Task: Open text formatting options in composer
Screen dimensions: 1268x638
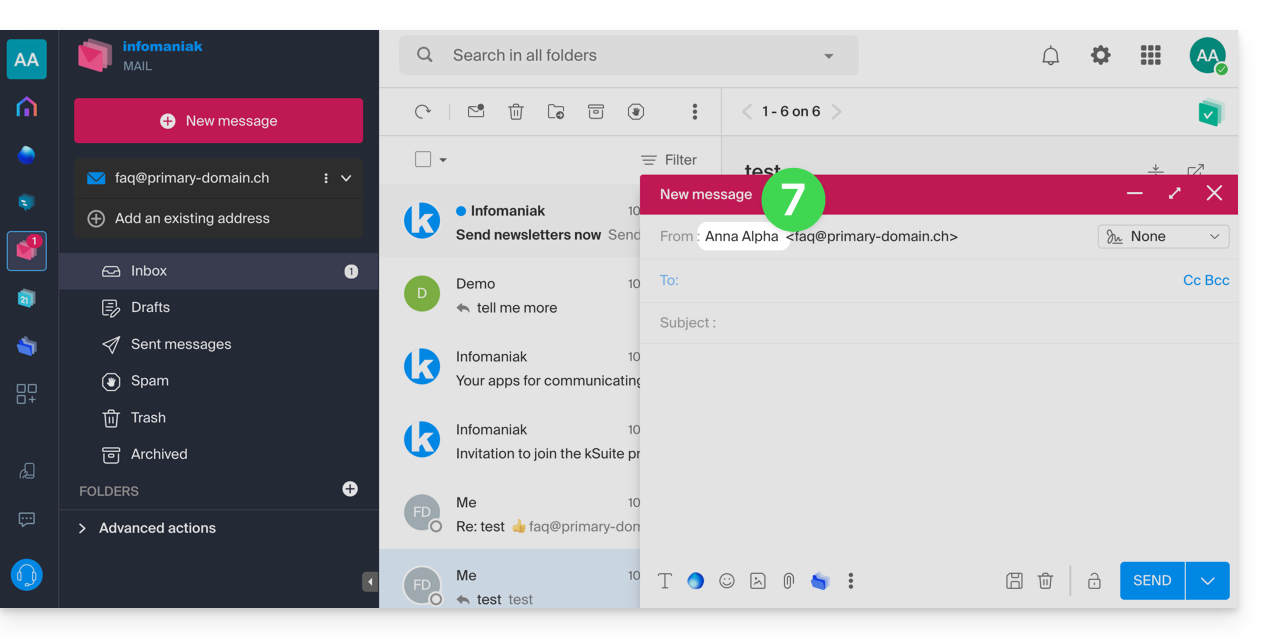Action: [x=665, y=581]
